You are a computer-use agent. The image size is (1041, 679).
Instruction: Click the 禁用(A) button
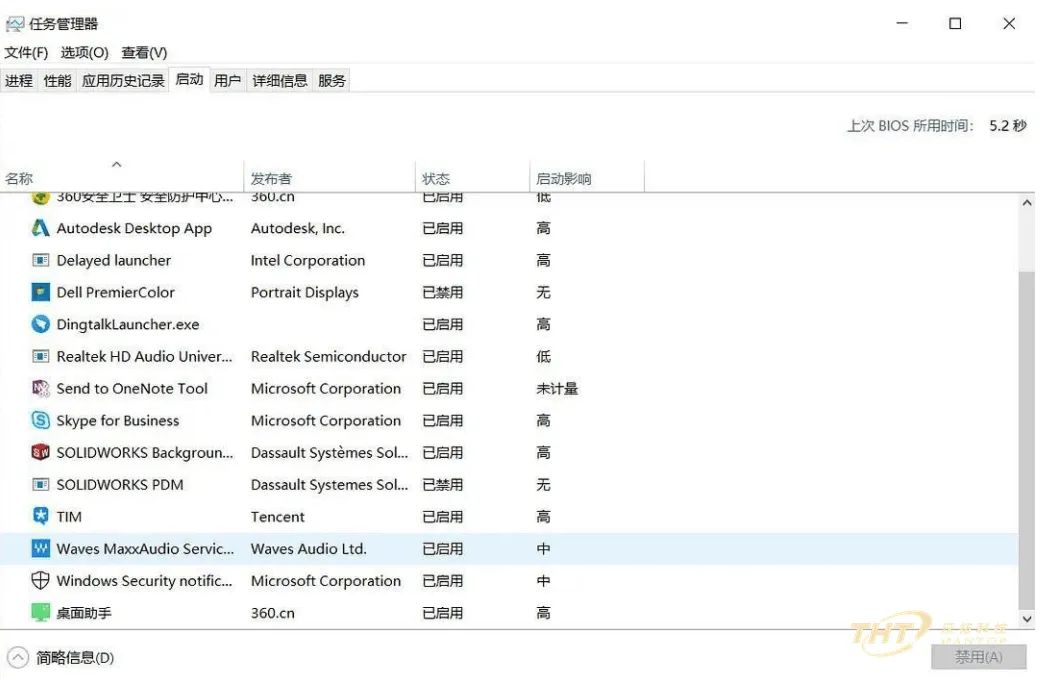coord(979,657)
